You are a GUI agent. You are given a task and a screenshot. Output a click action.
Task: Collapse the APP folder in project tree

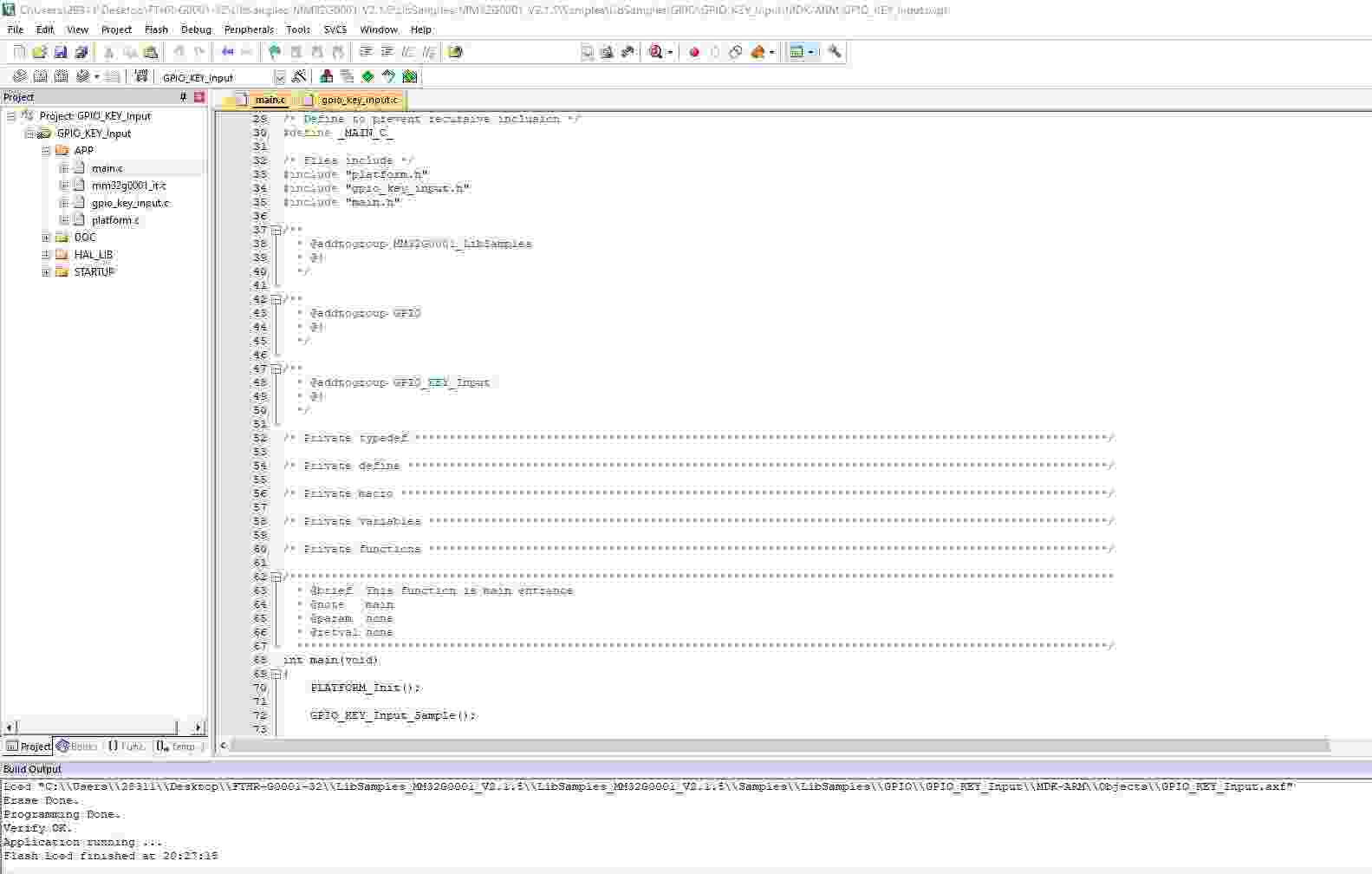click(46, 151)
